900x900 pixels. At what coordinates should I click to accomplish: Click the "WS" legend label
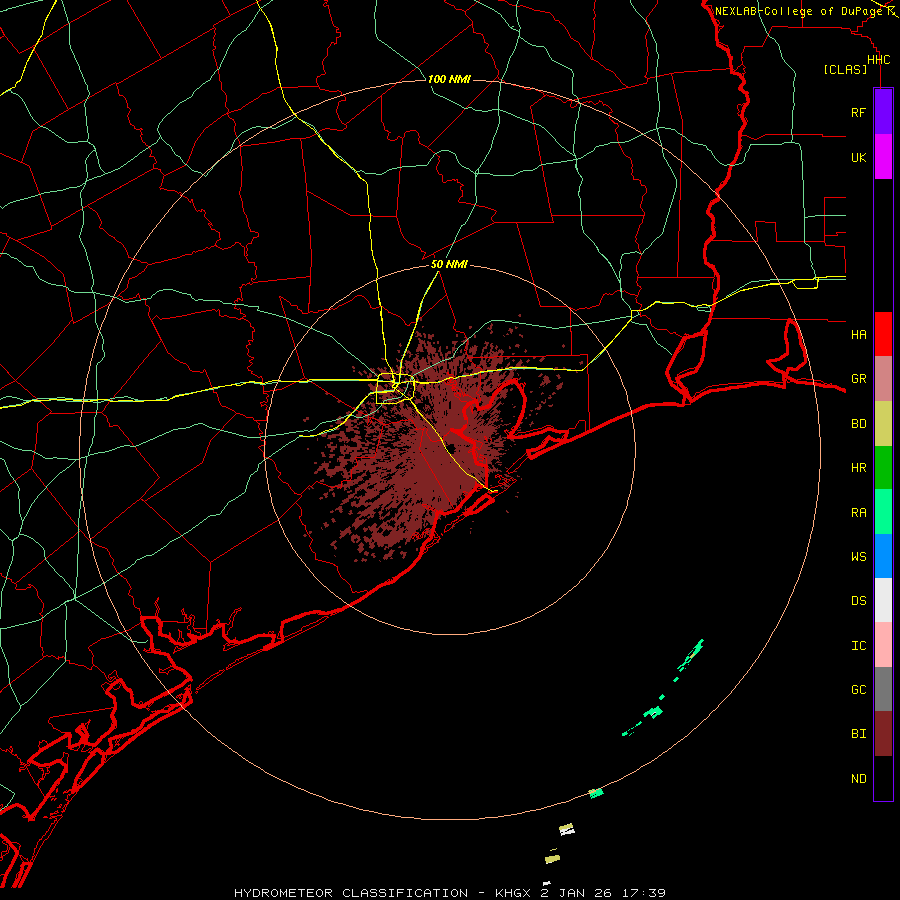pyautogui.click(x=859, y=556)
